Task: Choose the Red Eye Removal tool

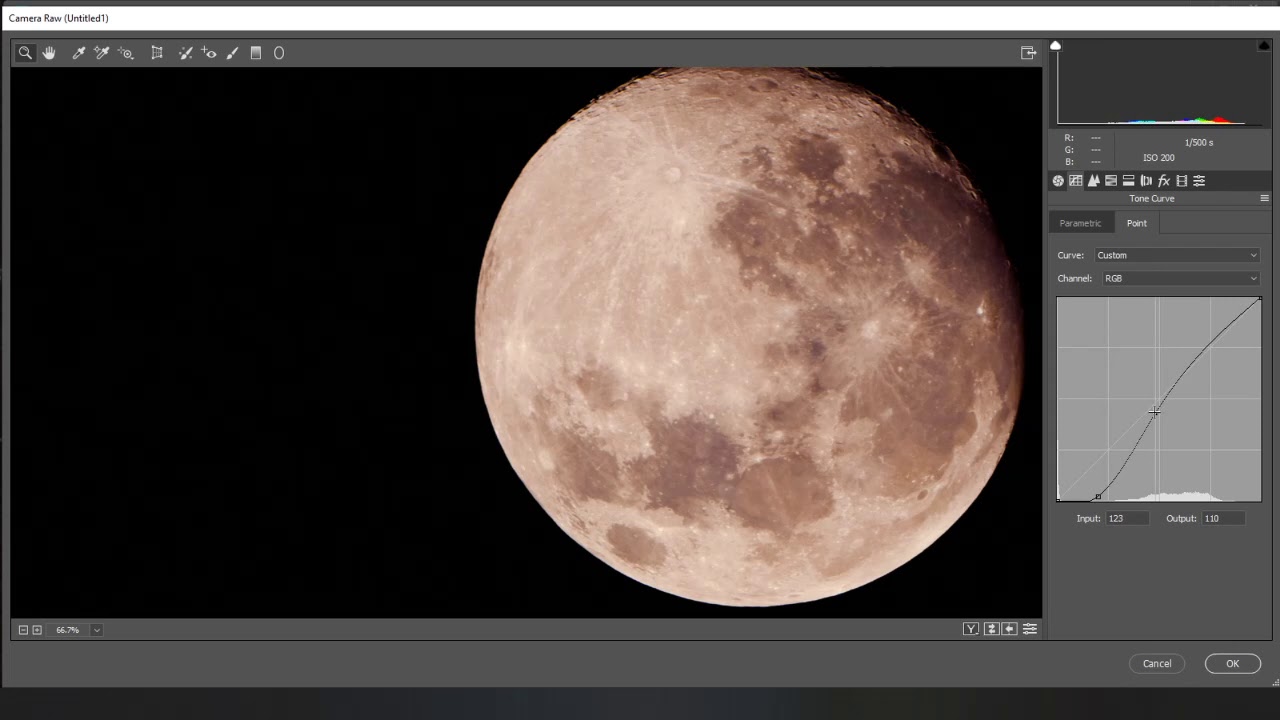Action: (209, 53)
